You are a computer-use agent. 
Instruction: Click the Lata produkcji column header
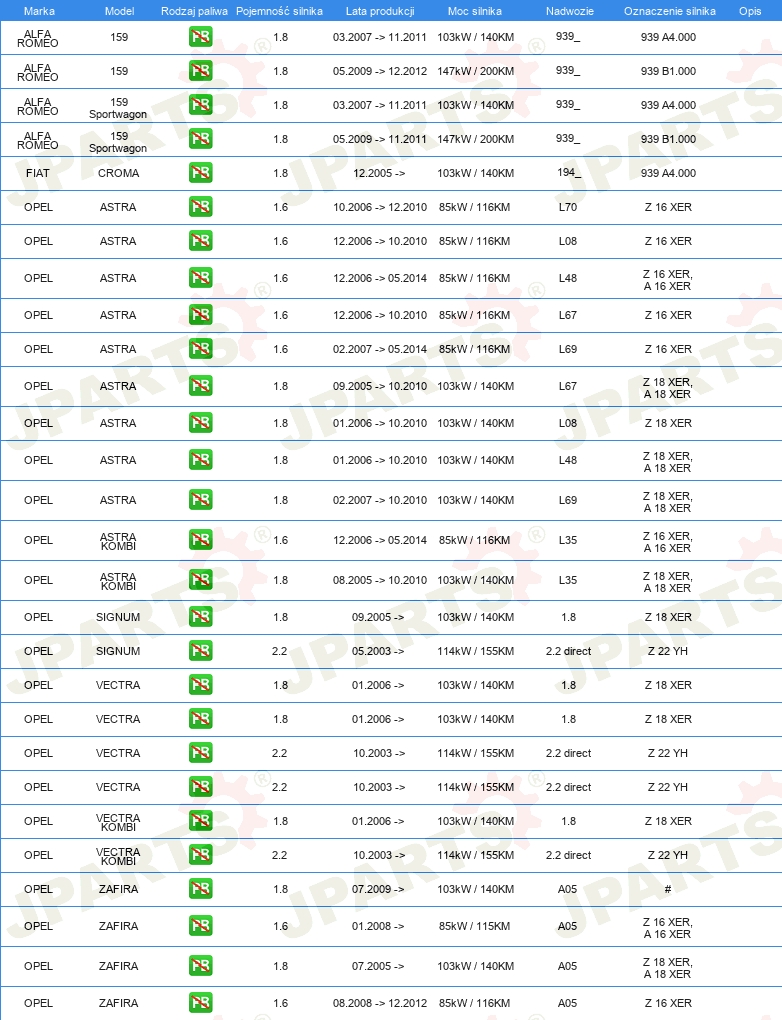point(380,11)
